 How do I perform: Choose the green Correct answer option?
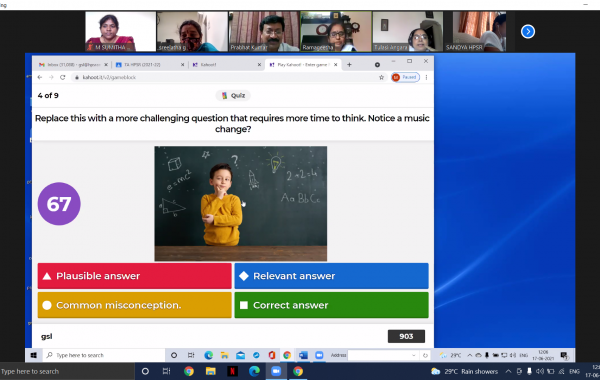[x=331, y=305]
